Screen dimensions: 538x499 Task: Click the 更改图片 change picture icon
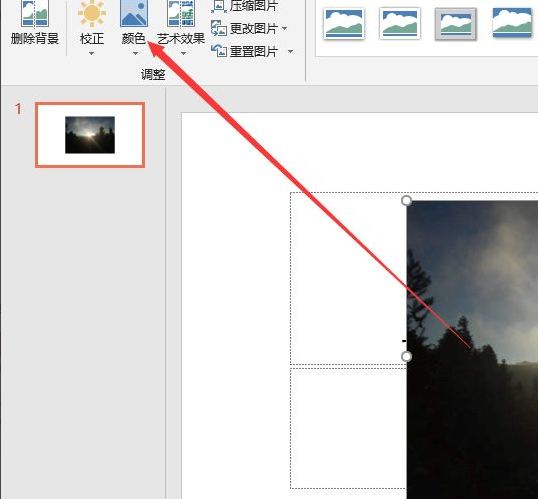point(219,28)
